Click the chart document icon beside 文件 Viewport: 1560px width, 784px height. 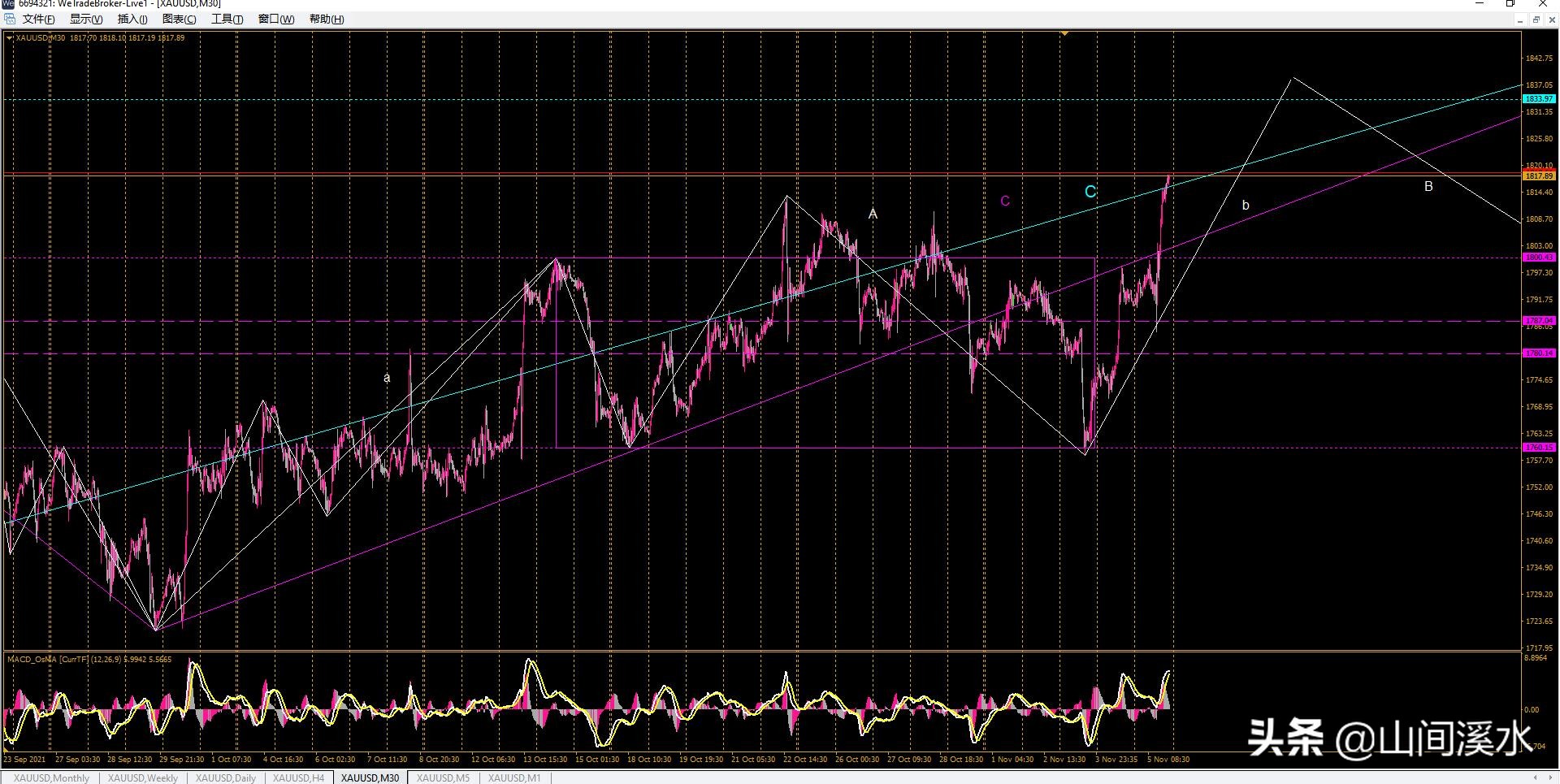click(x=10, y=19)
